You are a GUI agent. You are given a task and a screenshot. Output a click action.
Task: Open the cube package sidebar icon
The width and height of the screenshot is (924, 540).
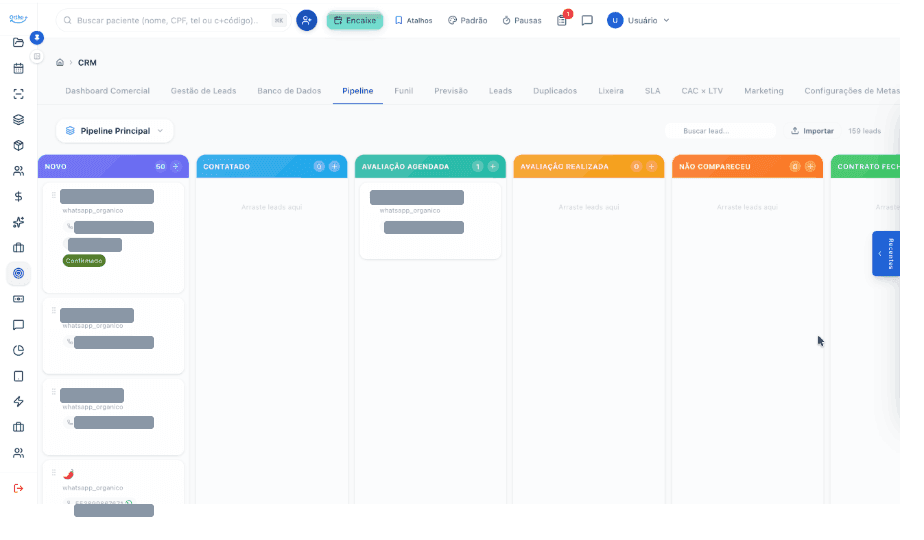click(x=18, y=146)
